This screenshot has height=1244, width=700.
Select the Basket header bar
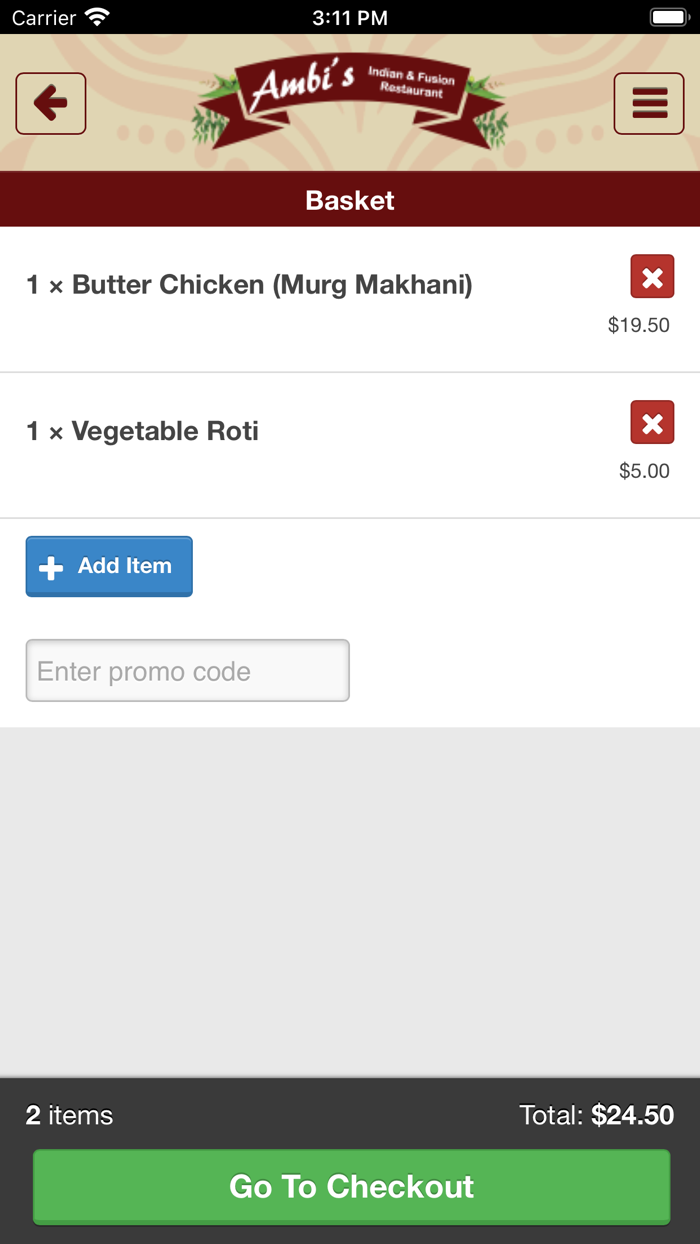[x=349, y=199]
